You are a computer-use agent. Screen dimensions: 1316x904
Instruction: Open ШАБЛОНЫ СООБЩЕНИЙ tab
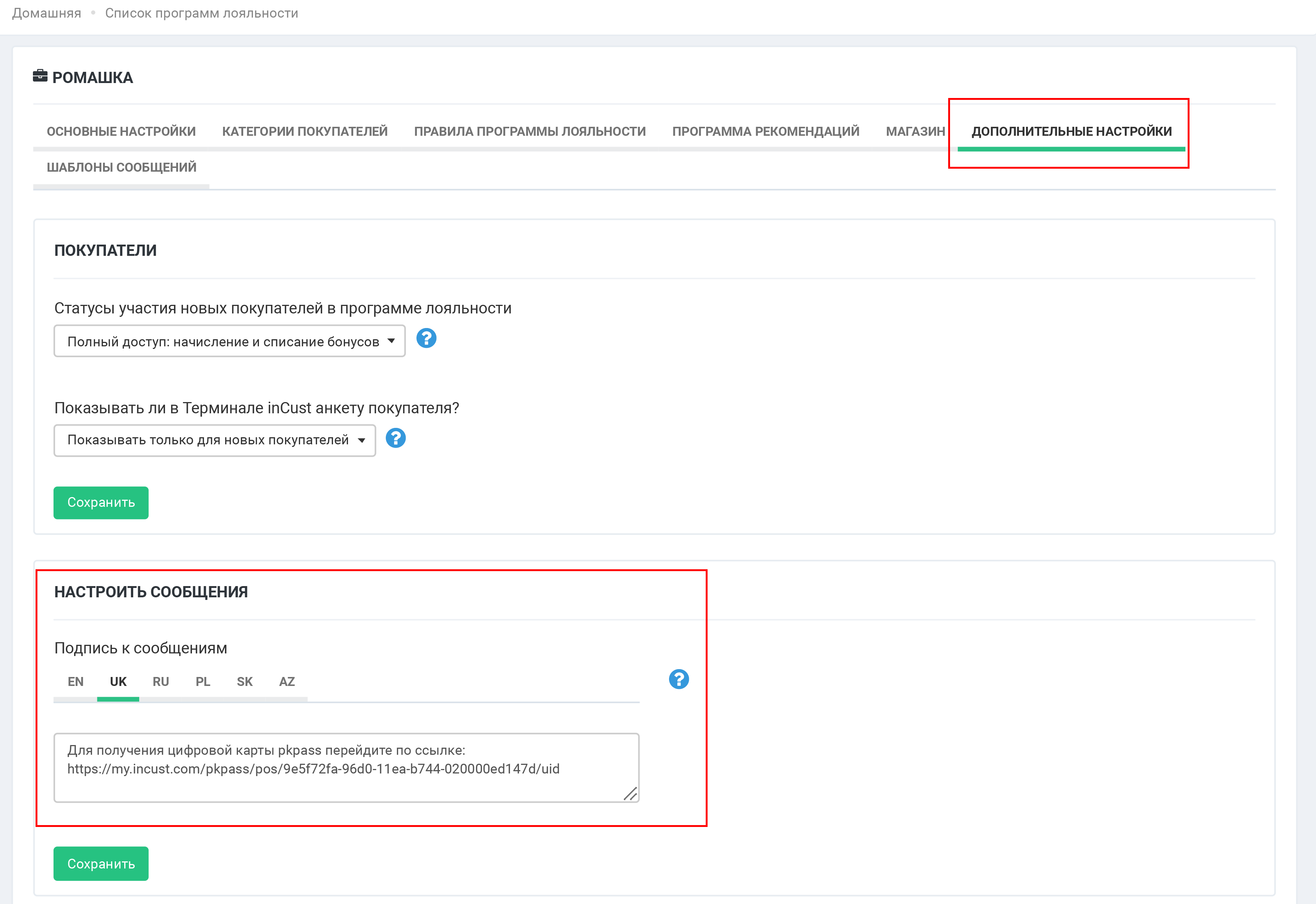pos(121,168)
